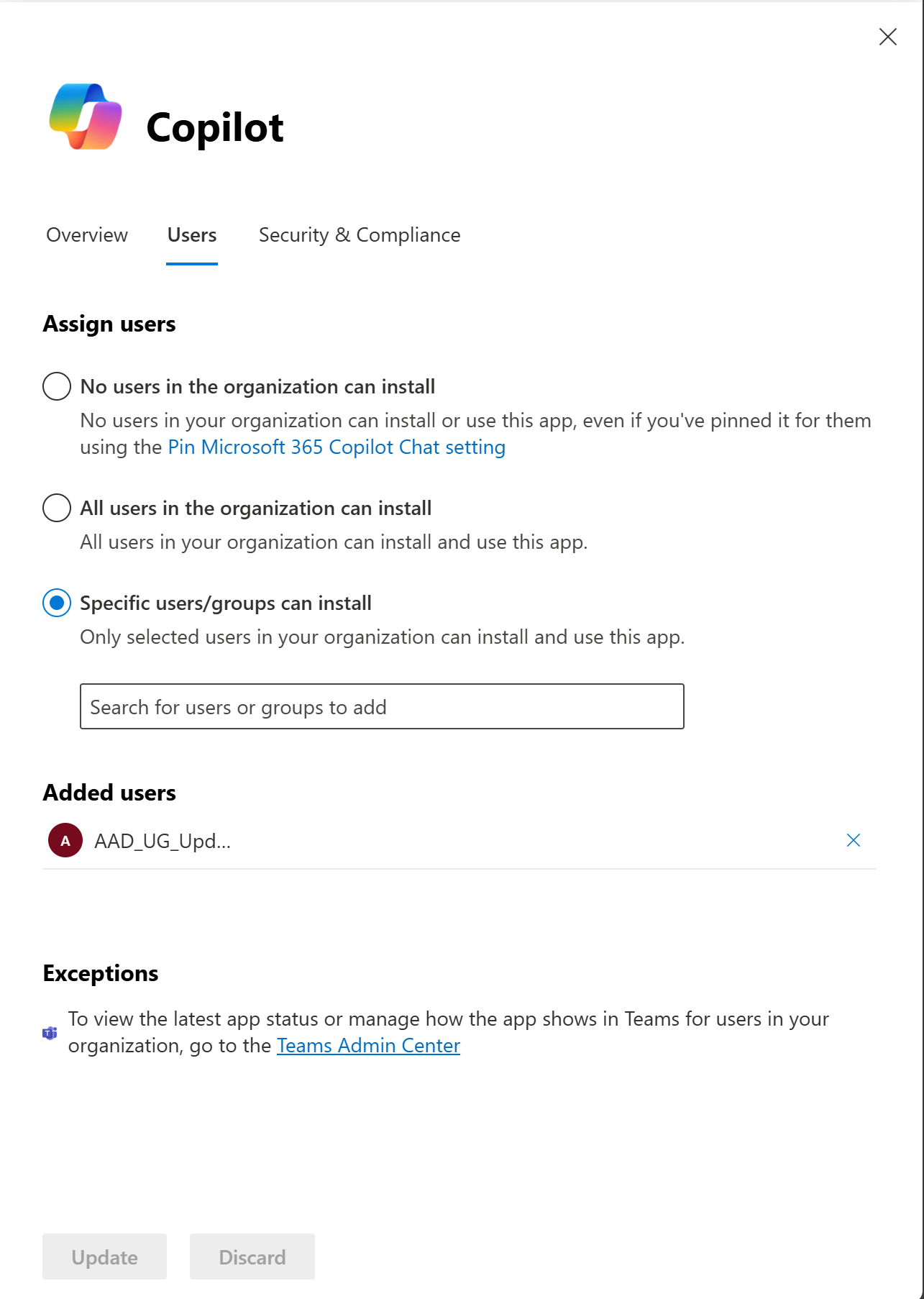Focus the search for users or groups field

pos(382,707)
